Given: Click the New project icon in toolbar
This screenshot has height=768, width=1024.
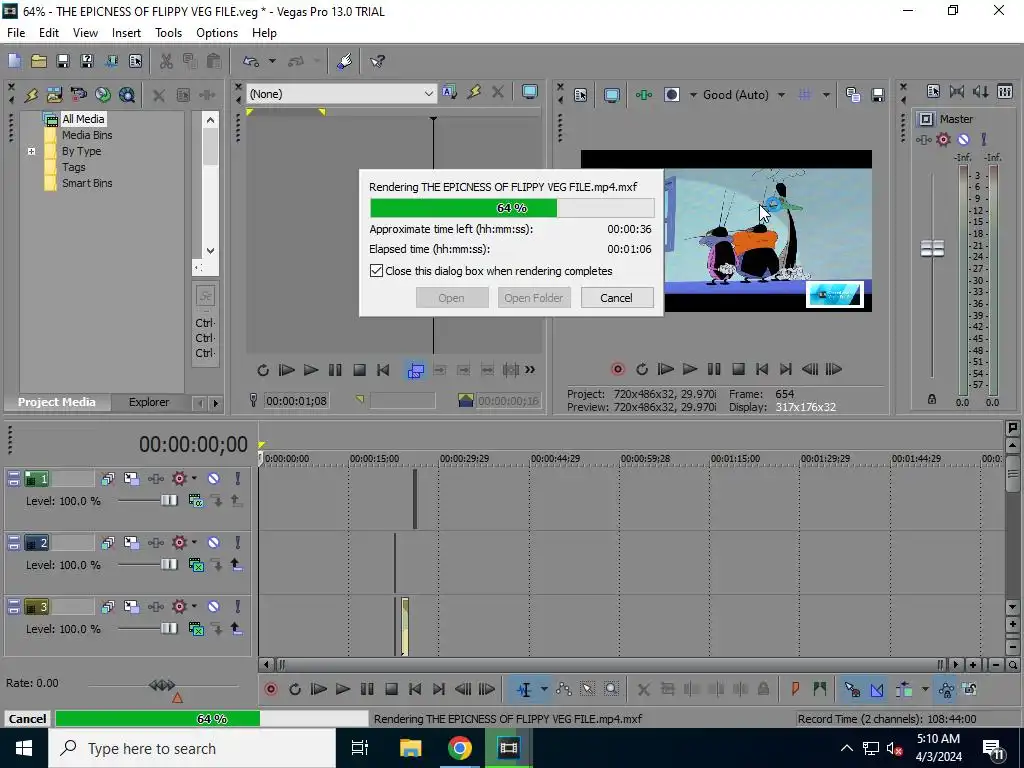Looking at the screenshot, I should 14,61.
